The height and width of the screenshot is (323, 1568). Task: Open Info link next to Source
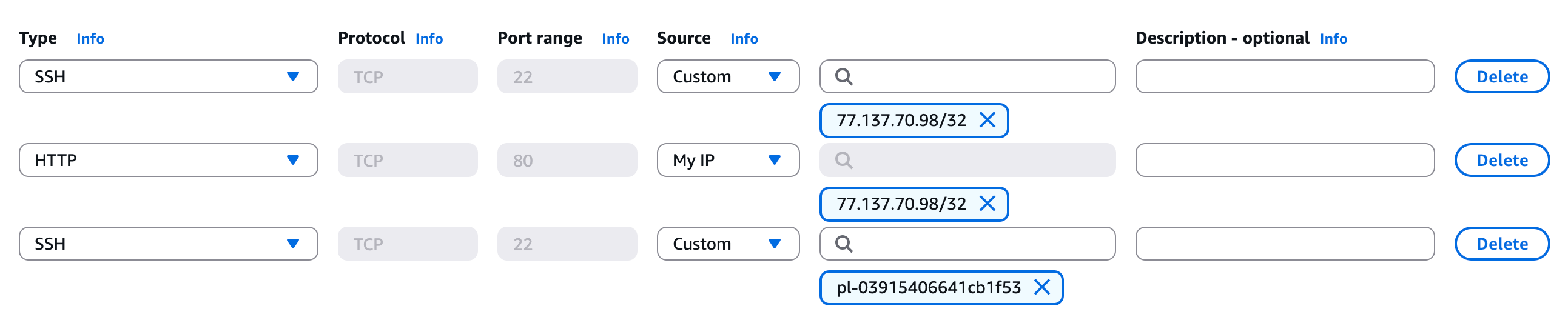point(744,39)
